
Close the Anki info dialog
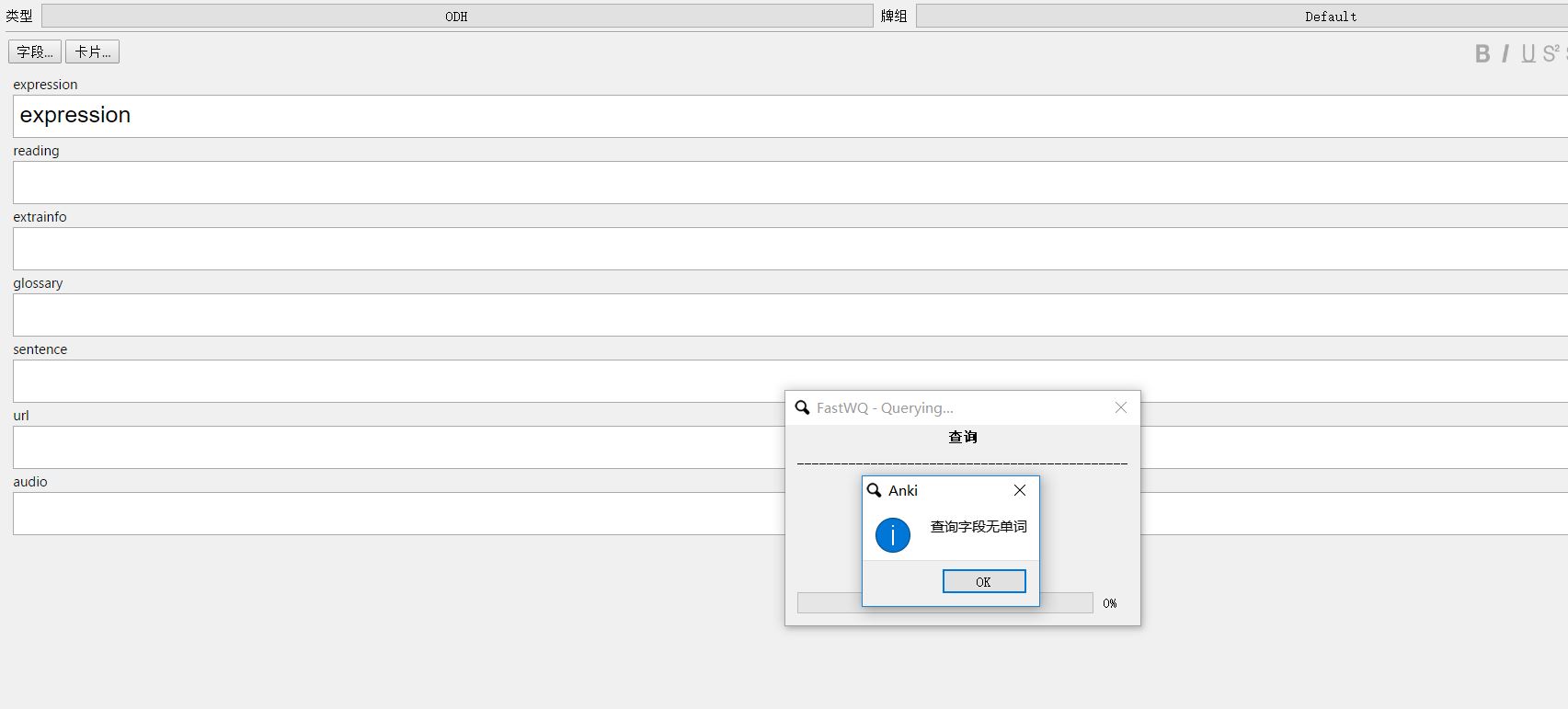(x=1020, y=490)
